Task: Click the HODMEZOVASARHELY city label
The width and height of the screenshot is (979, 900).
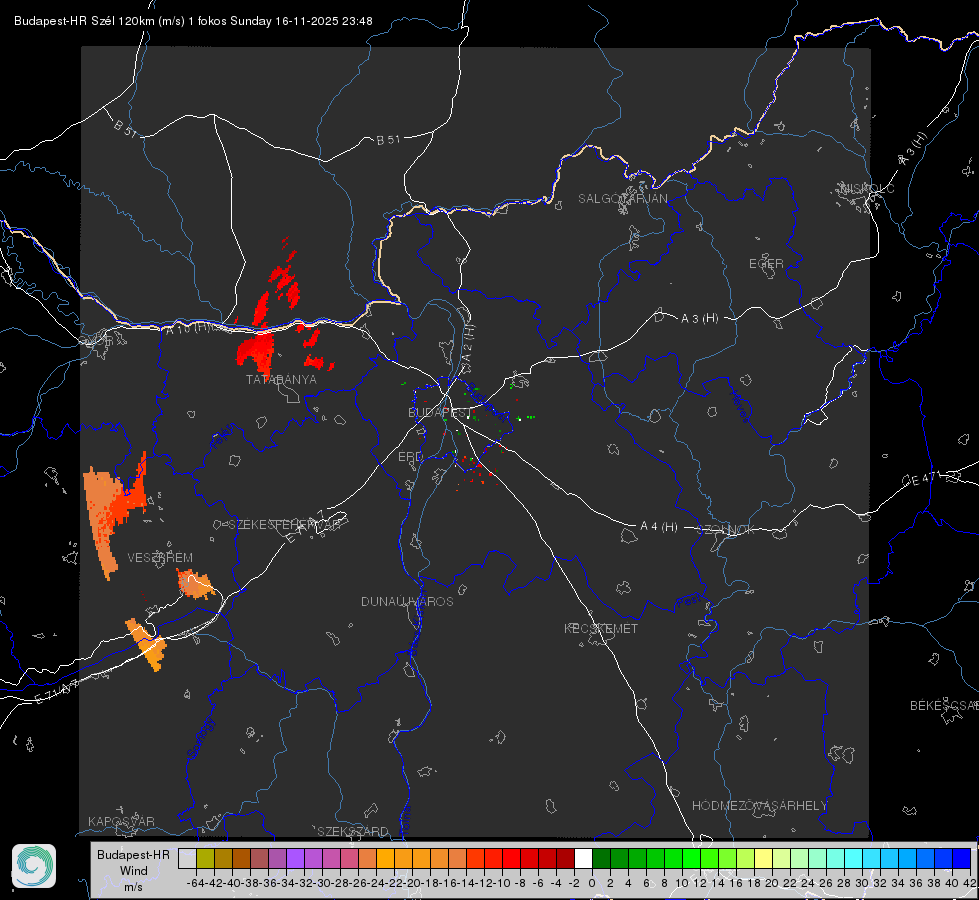Action: coord(759,806)
